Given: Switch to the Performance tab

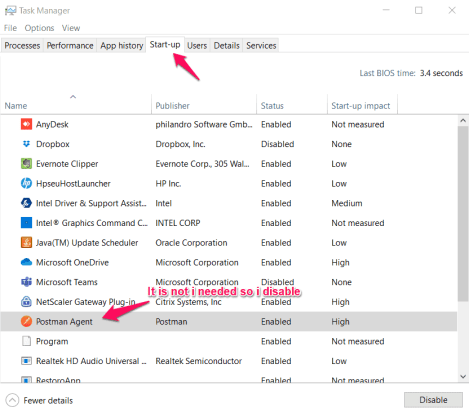Looking at the screenshot, I should [x=70, y=46].
